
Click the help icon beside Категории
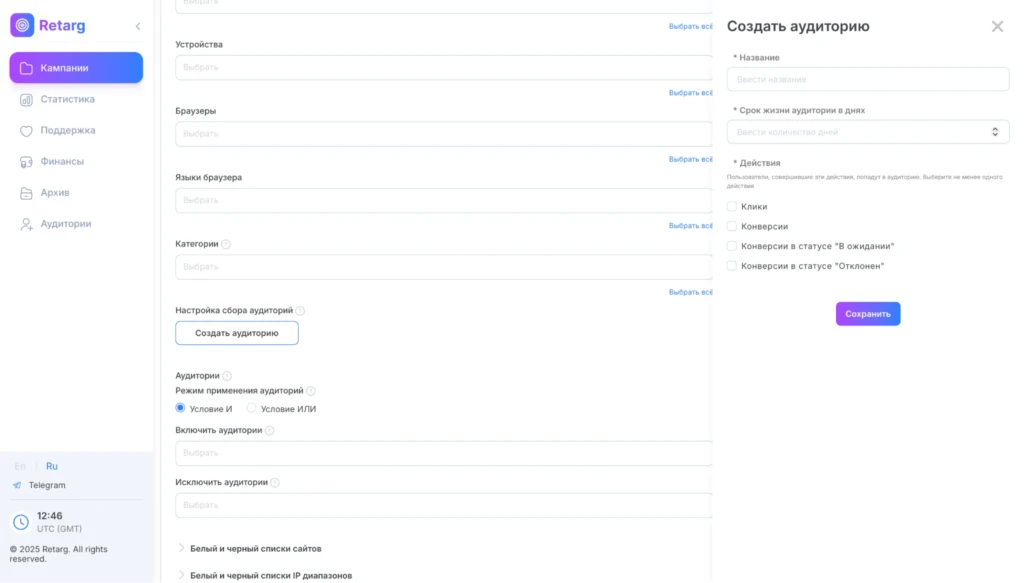[226, 244]
